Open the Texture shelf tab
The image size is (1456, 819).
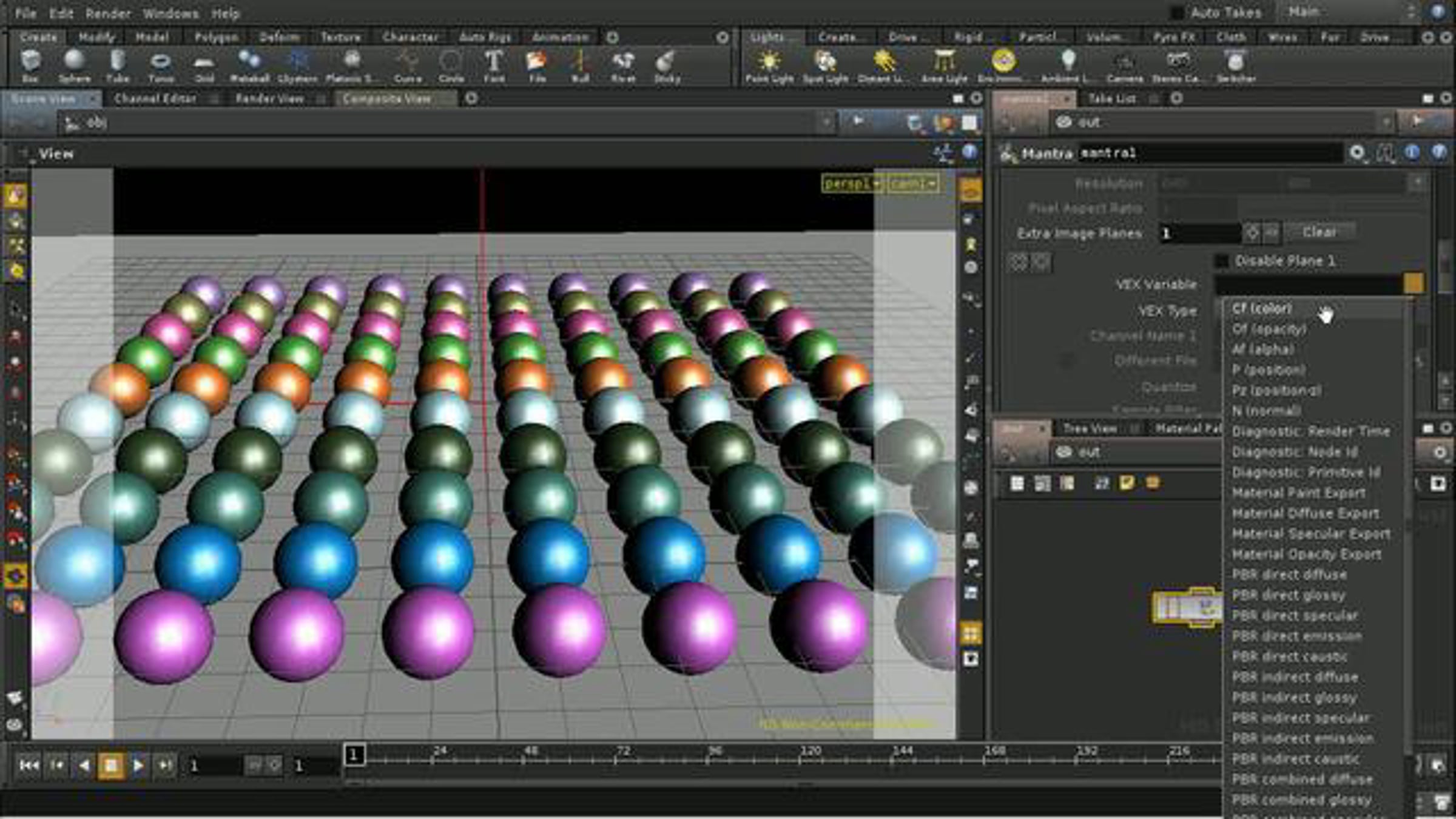pos(341,38)
